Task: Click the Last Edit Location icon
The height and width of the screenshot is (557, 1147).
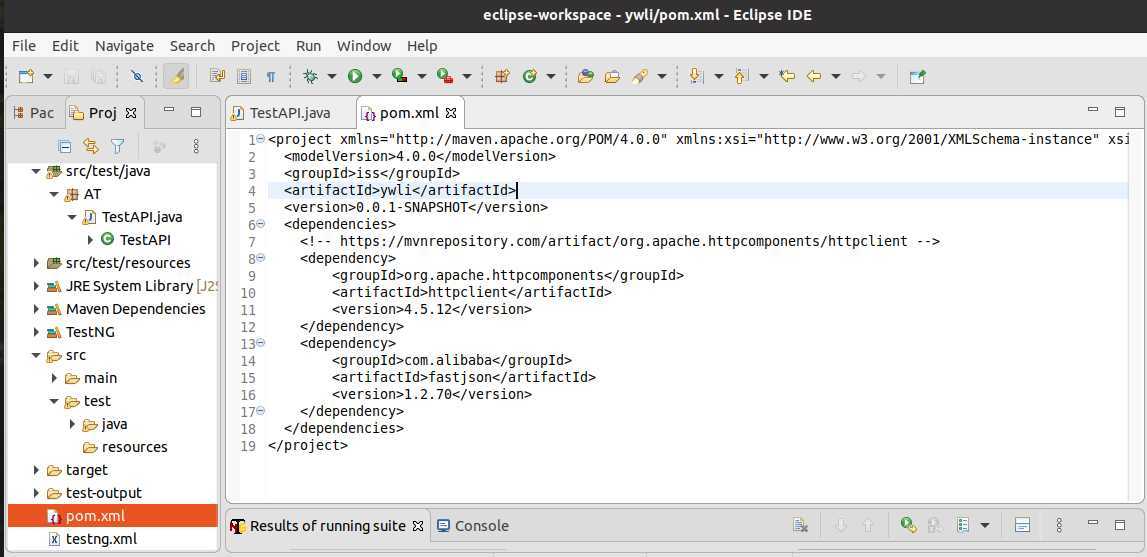Action: 787,76
